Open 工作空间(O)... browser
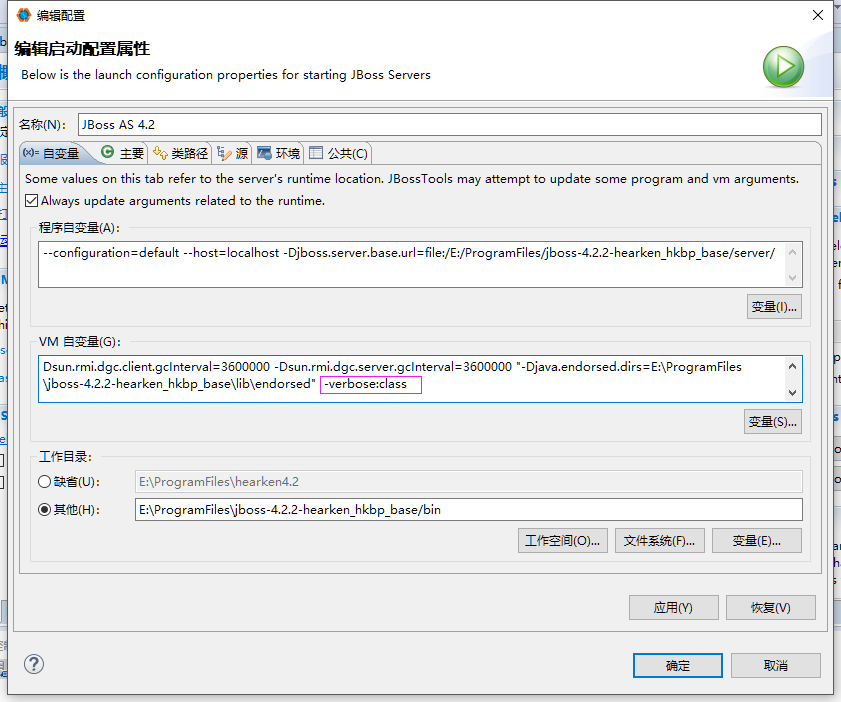Viewport: 841px width, 702px height. pyautogui.click(x=563, y=541)
